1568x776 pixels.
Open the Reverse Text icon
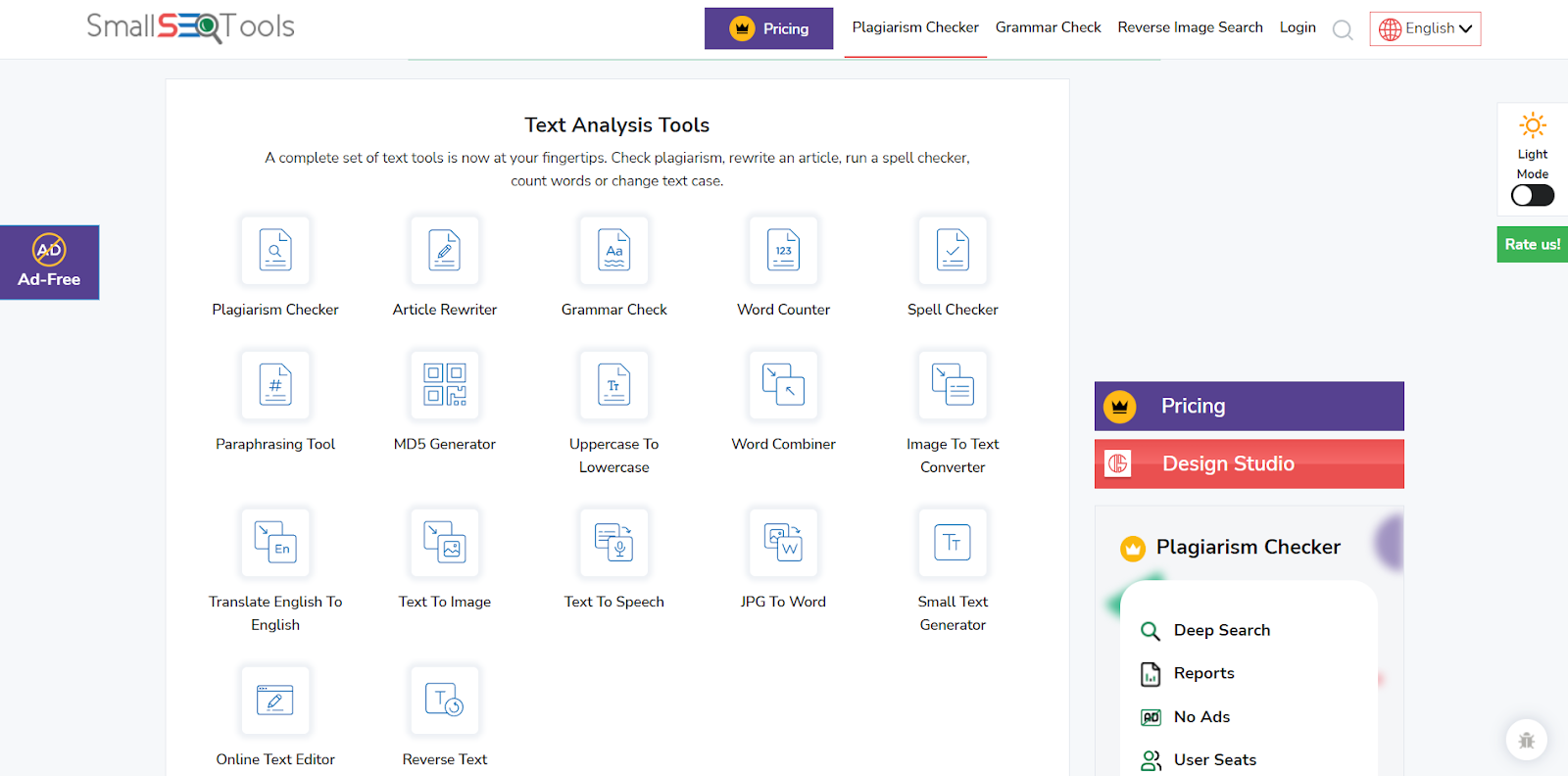coord(445,701)
